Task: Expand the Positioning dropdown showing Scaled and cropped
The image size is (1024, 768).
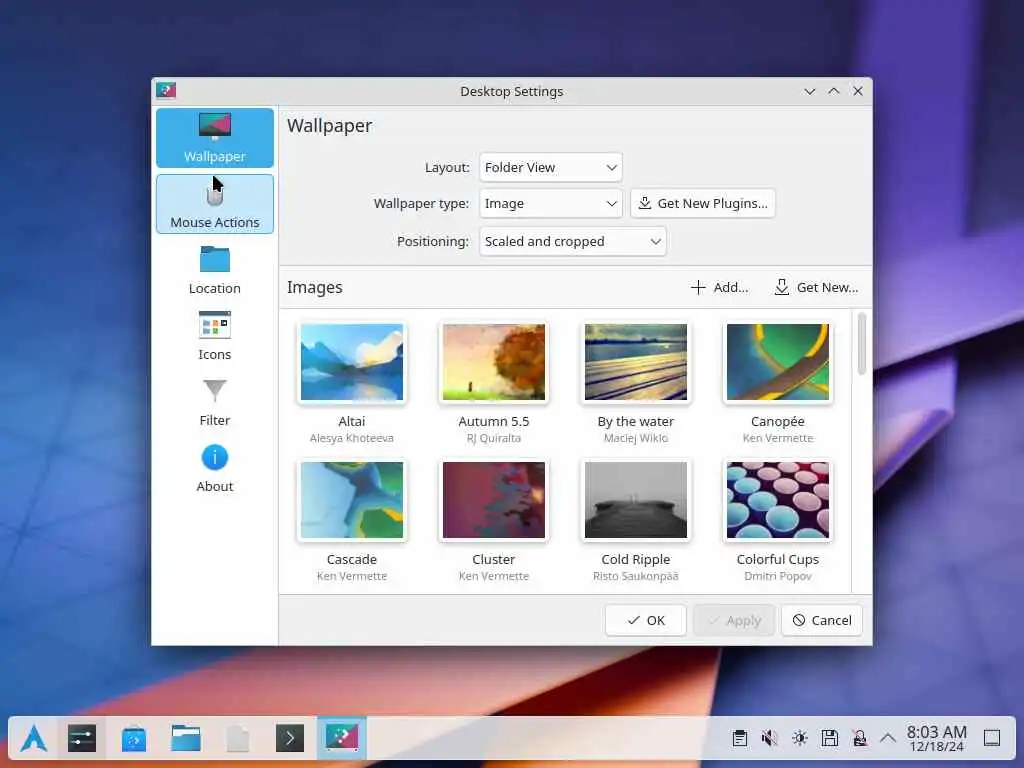Action: click(573, 242)
